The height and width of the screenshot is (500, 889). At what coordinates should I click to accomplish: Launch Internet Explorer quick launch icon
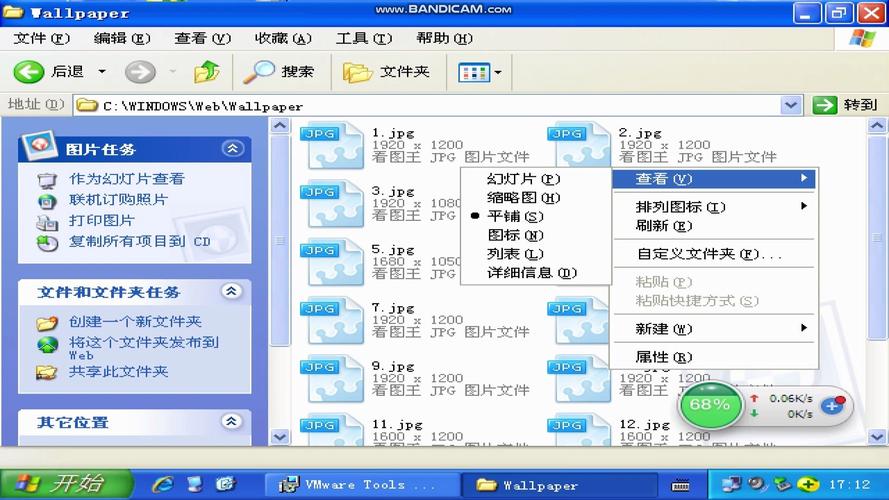[163, 484]
